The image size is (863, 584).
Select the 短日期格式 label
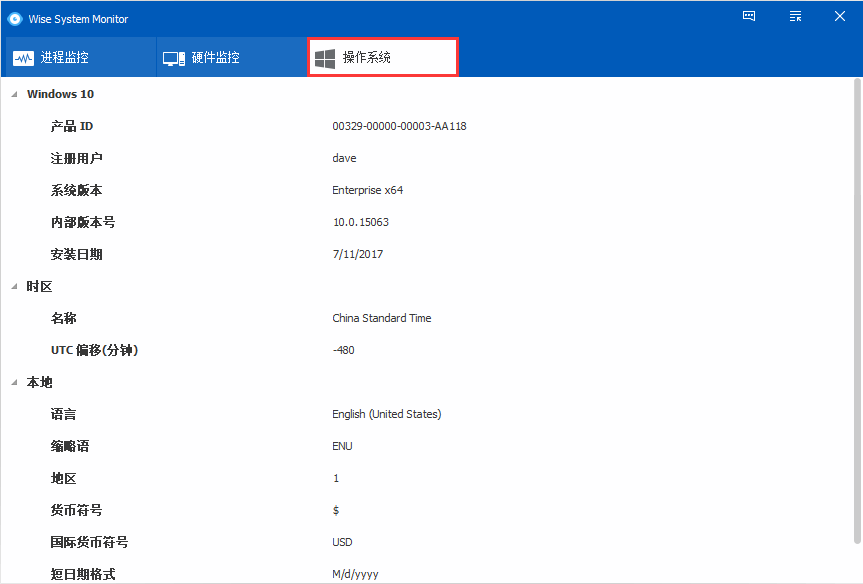[x=83, y=574]
